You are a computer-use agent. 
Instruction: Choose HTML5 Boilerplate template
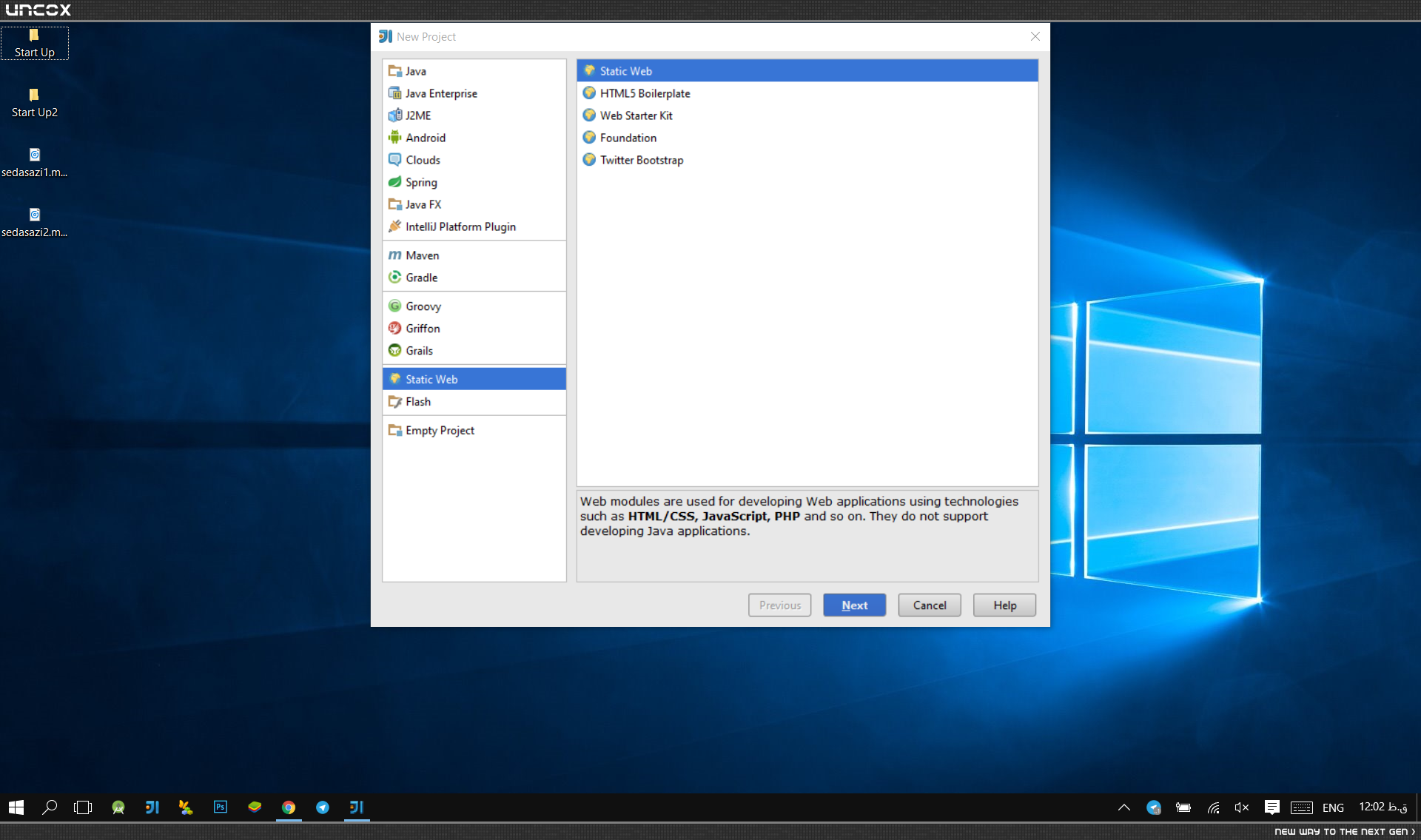pyautogui.click(x=807, y=93)
